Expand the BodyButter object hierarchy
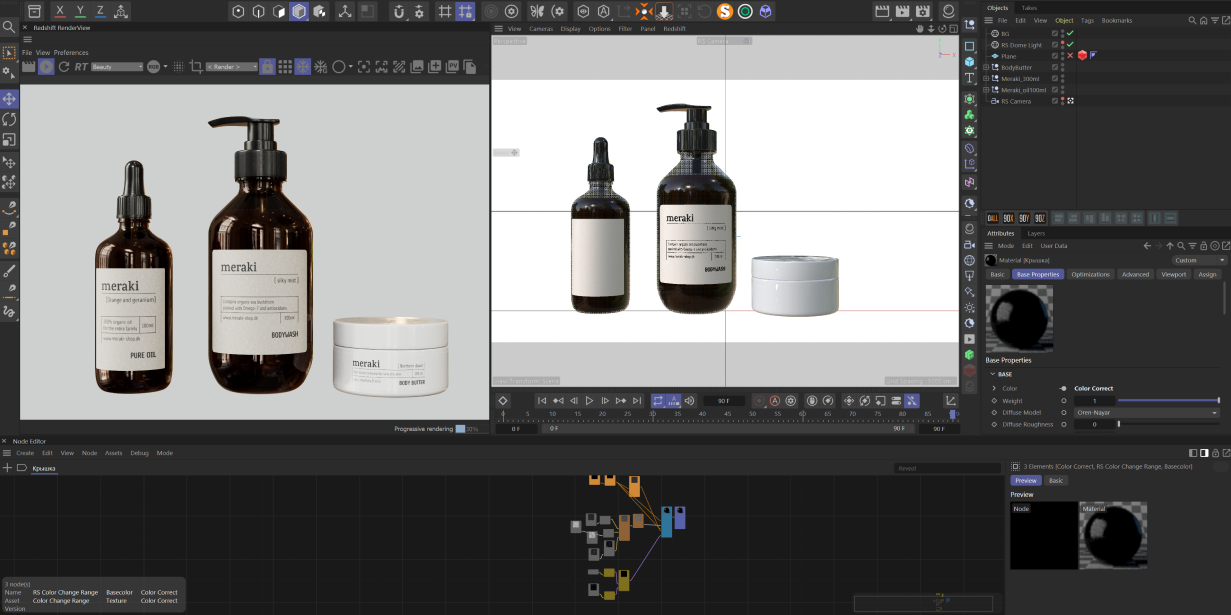Image resolution: width=1231 pixels, height=615 pixels. [x=986, y=68]
